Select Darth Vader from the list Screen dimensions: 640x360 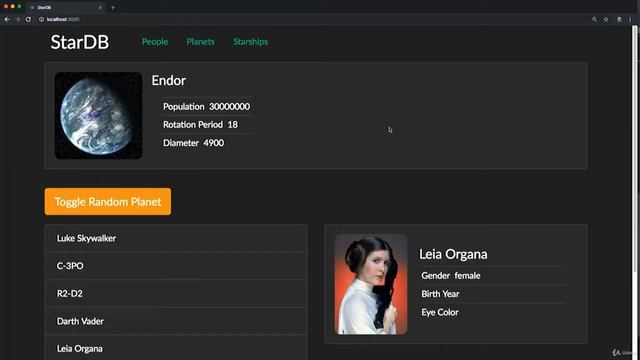point(176,321)
